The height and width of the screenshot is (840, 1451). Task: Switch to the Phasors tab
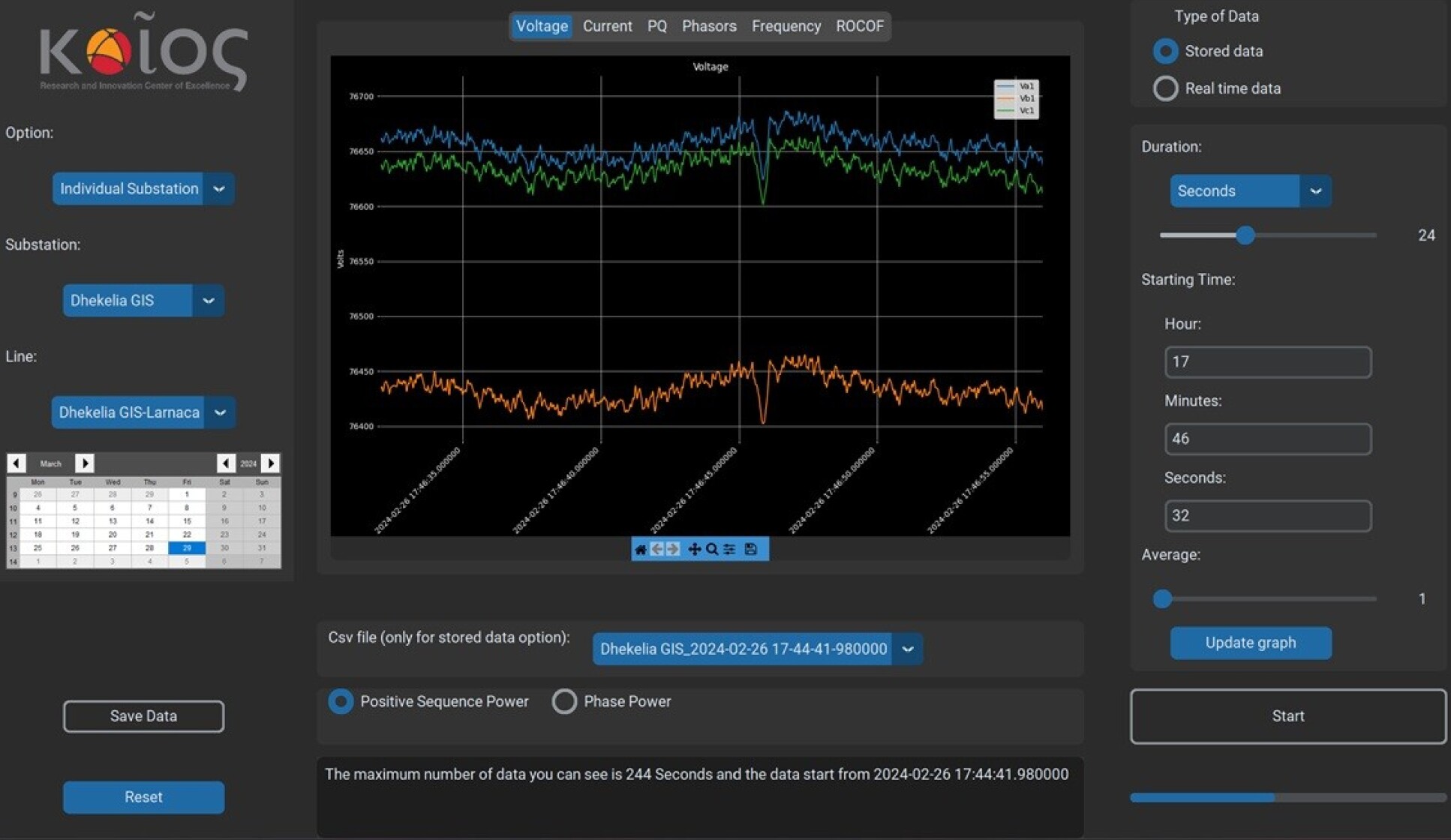(x=708, y=26)
